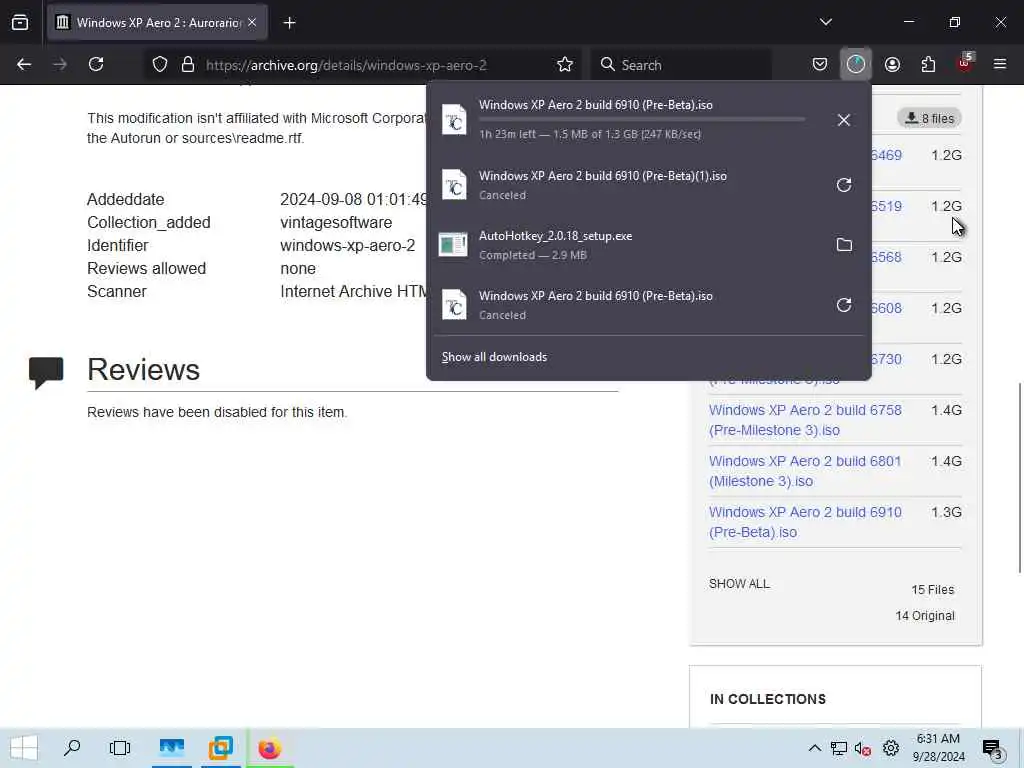Click the download progress bar

pos(642,119)
